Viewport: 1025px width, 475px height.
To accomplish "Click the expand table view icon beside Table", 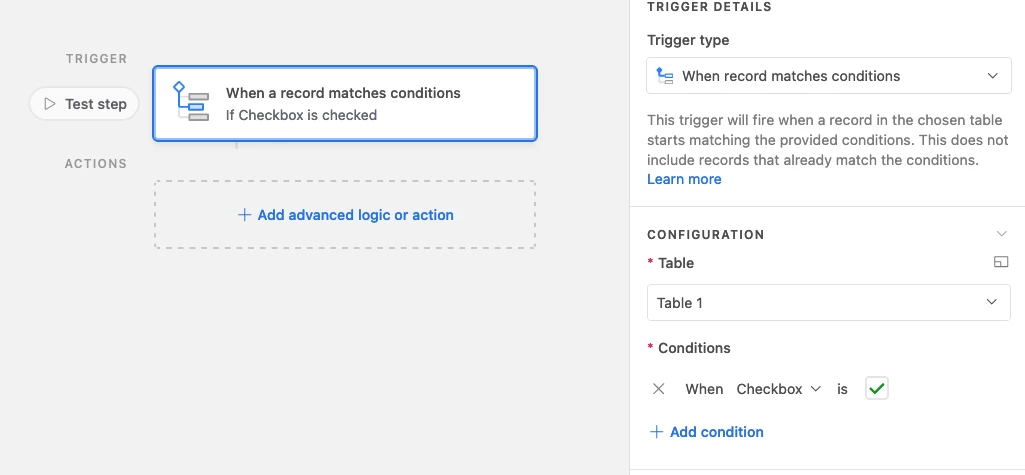I will point(1001,262).
